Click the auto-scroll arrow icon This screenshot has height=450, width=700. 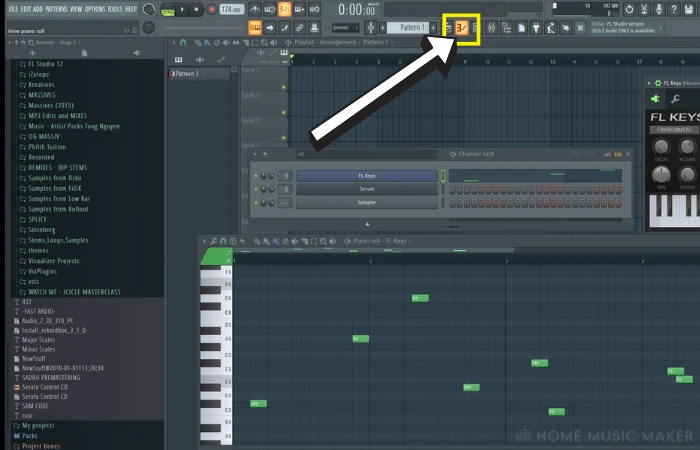(x=270, y=28)
